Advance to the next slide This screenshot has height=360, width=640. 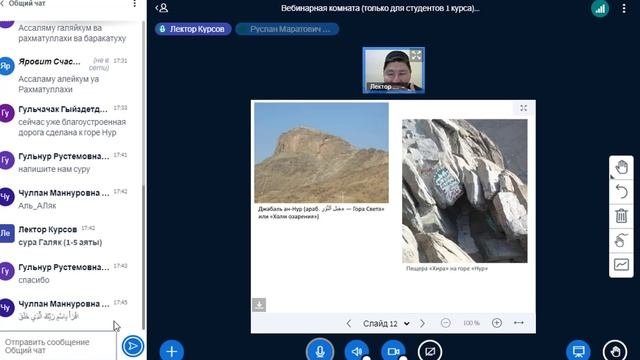click(x=422, y=323)
